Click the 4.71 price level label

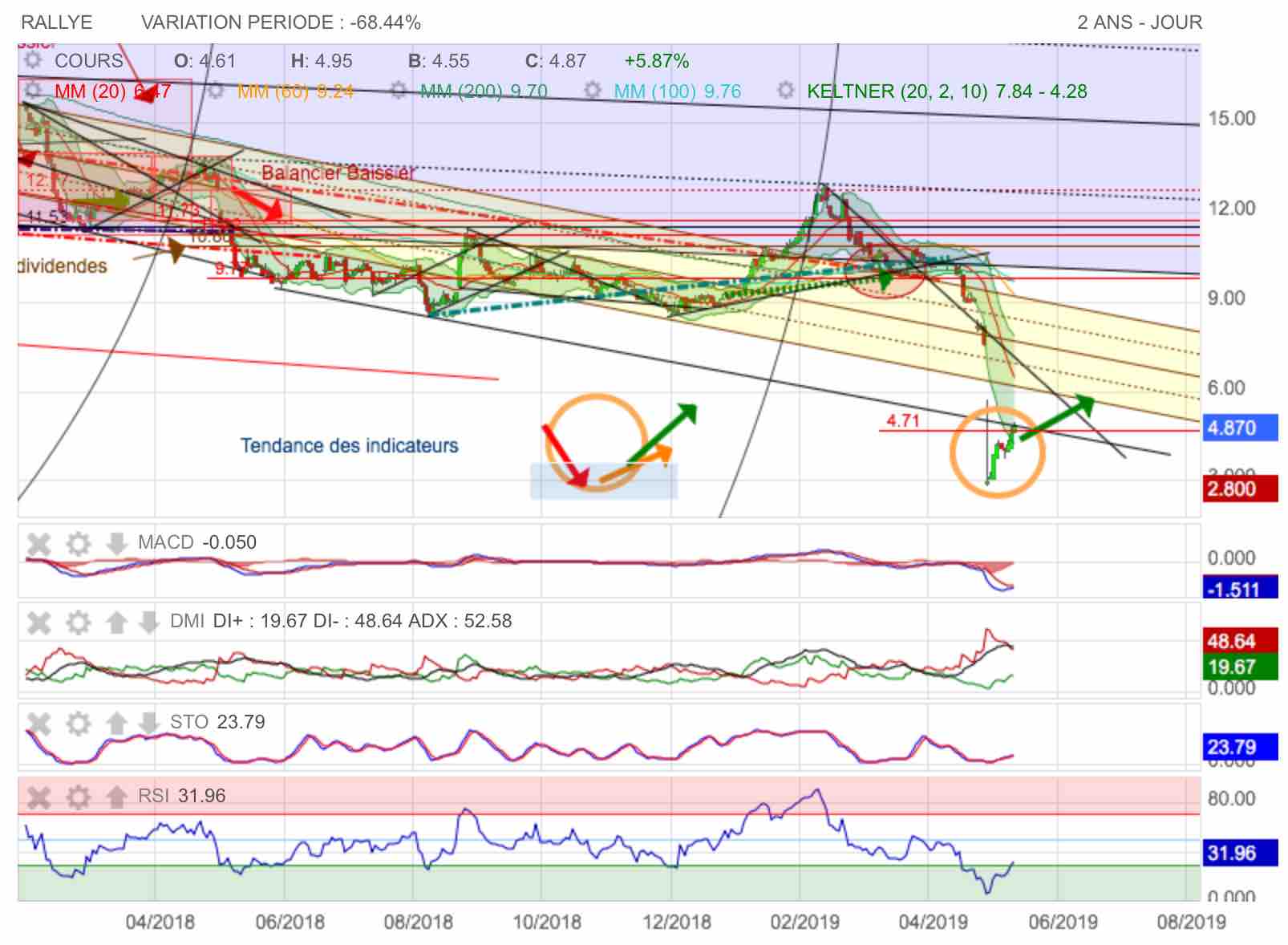pyautogui.click(x=903, y=421)
